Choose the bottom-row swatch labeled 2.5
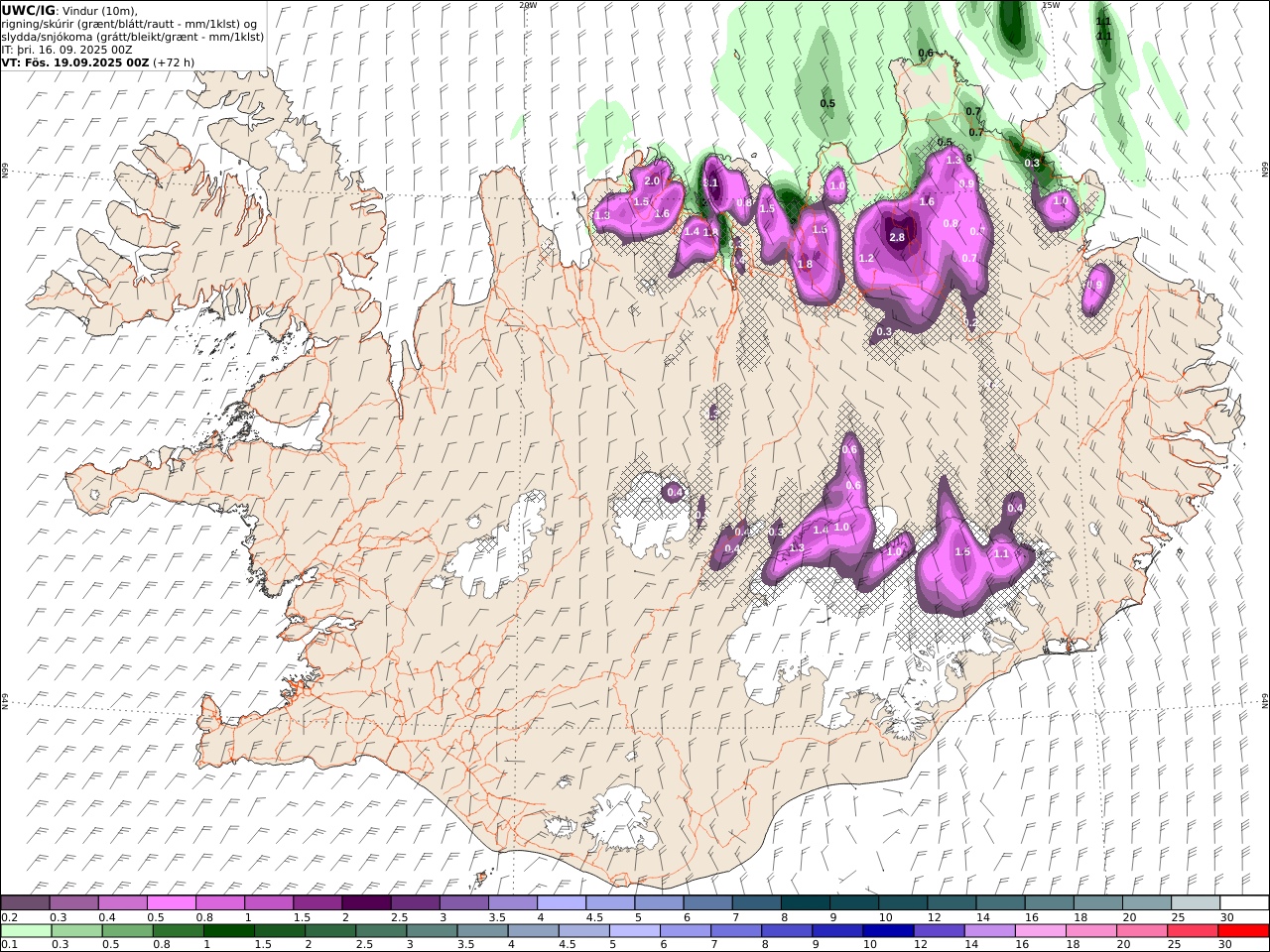This screenshot has width=1270, height=952. point(381,930)
